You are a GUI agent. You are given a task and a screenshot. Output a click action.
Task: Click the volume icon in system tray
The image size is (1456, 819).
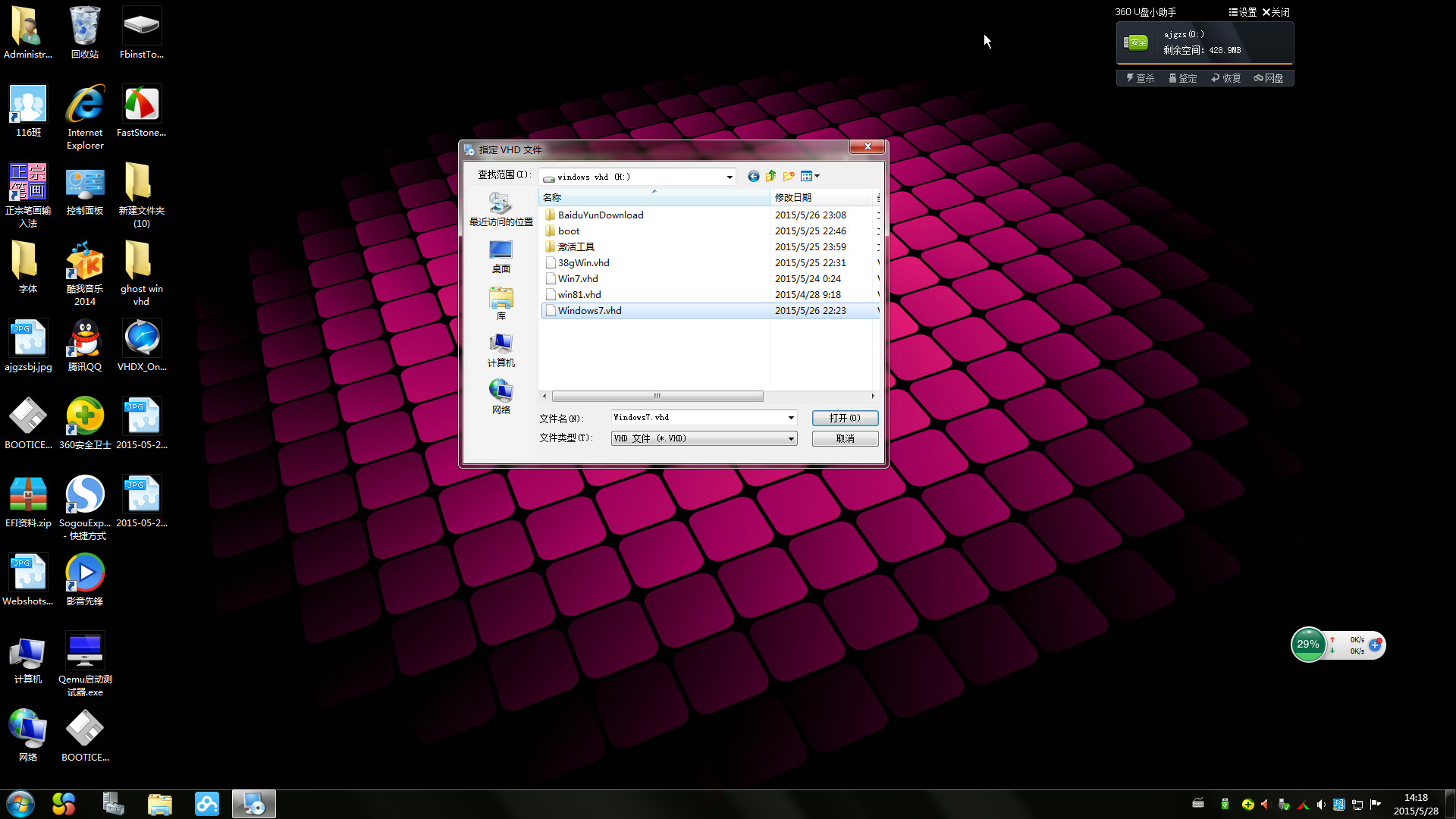click(1320, 805)
